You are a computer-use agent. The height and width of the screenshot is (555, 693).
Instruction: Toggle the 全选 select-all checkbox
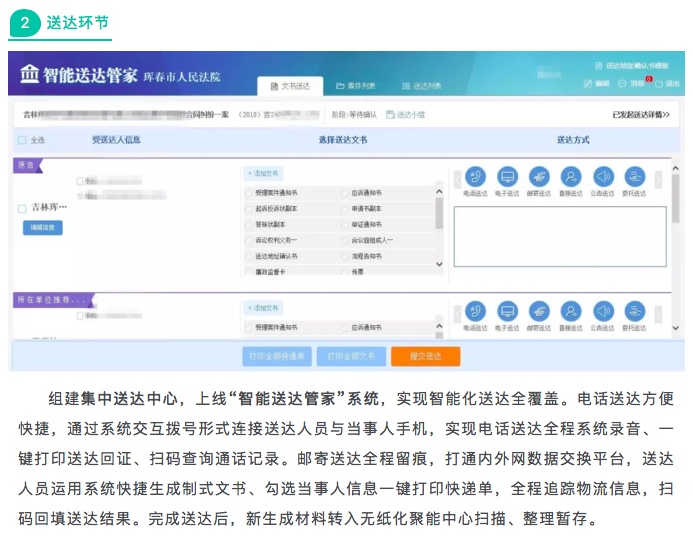tap(22, 140)
